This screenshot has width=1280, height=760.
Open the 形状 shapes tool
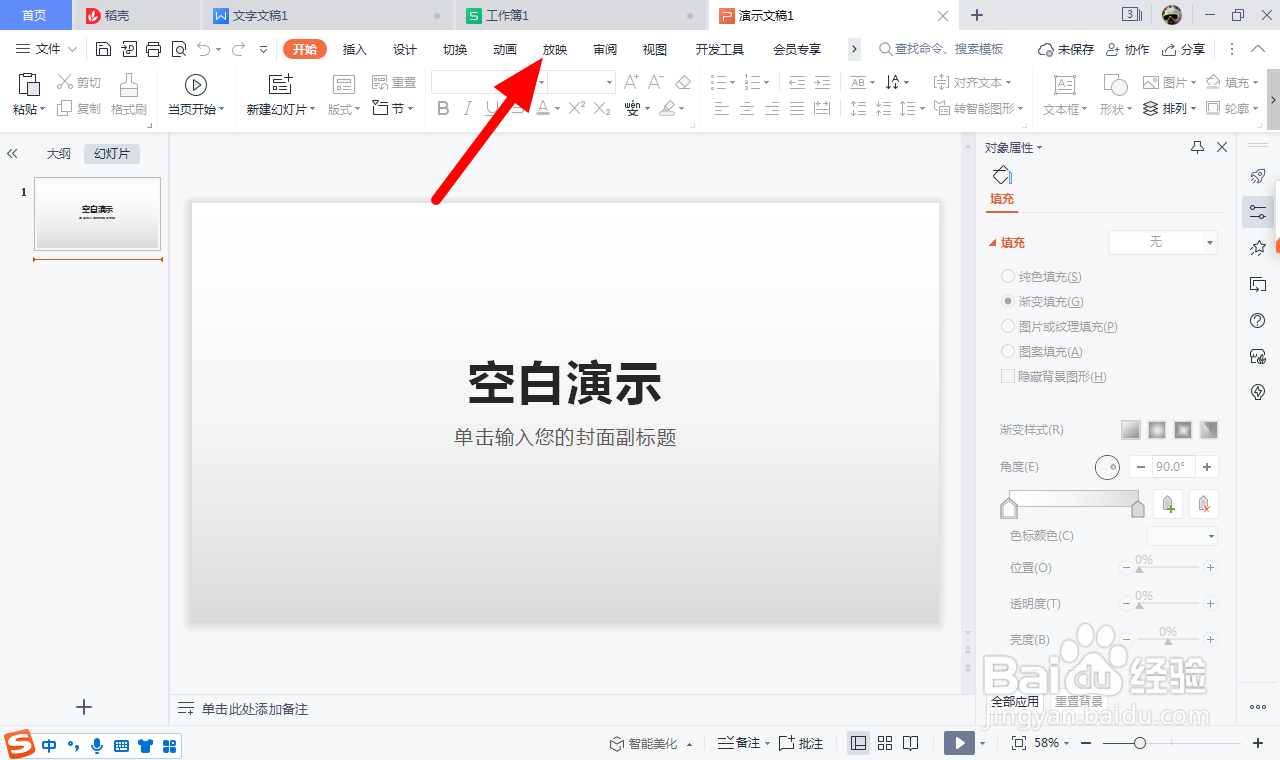click(1113, 96)
